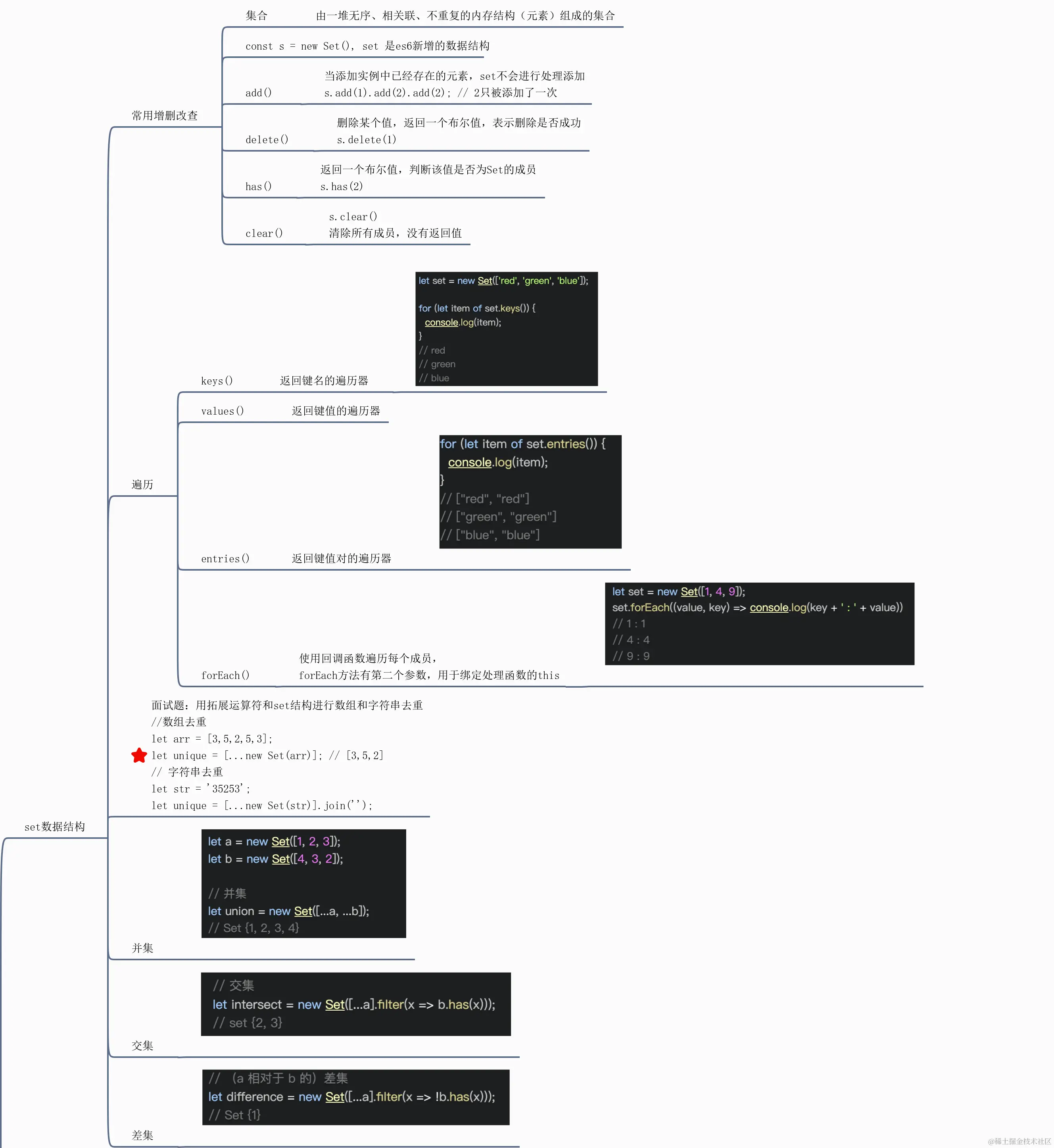The width and height of the screenshot is (1054, 1148).
Task: Open the intersect code snippet image
Action: 356,1004
